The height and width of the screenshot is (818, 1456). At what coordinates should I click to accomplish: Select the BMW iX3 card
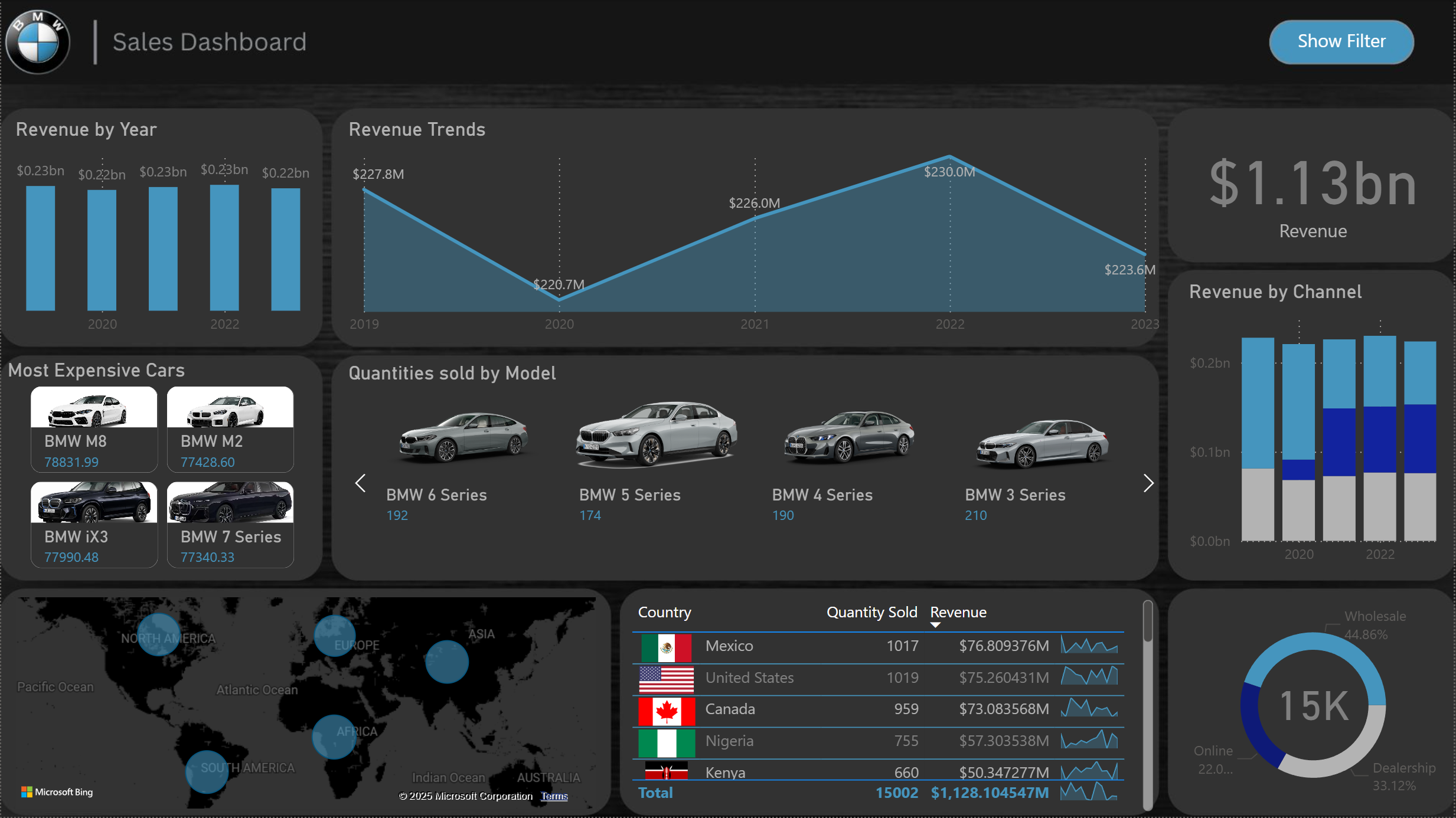[x=94, y=525]
